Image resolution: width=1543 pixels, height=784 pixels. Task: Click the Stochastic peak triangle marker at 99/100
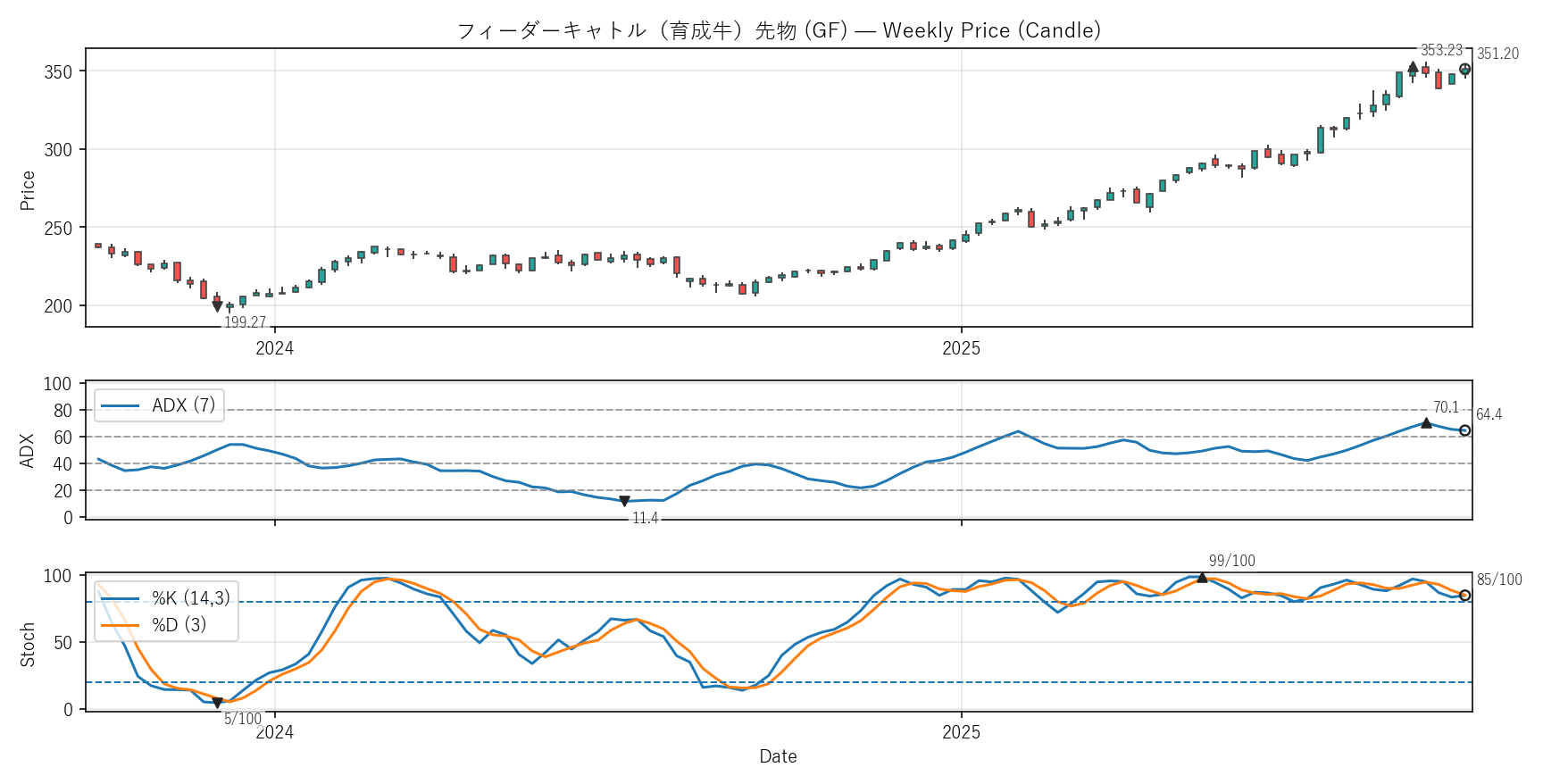click(x=1202, y=578)
